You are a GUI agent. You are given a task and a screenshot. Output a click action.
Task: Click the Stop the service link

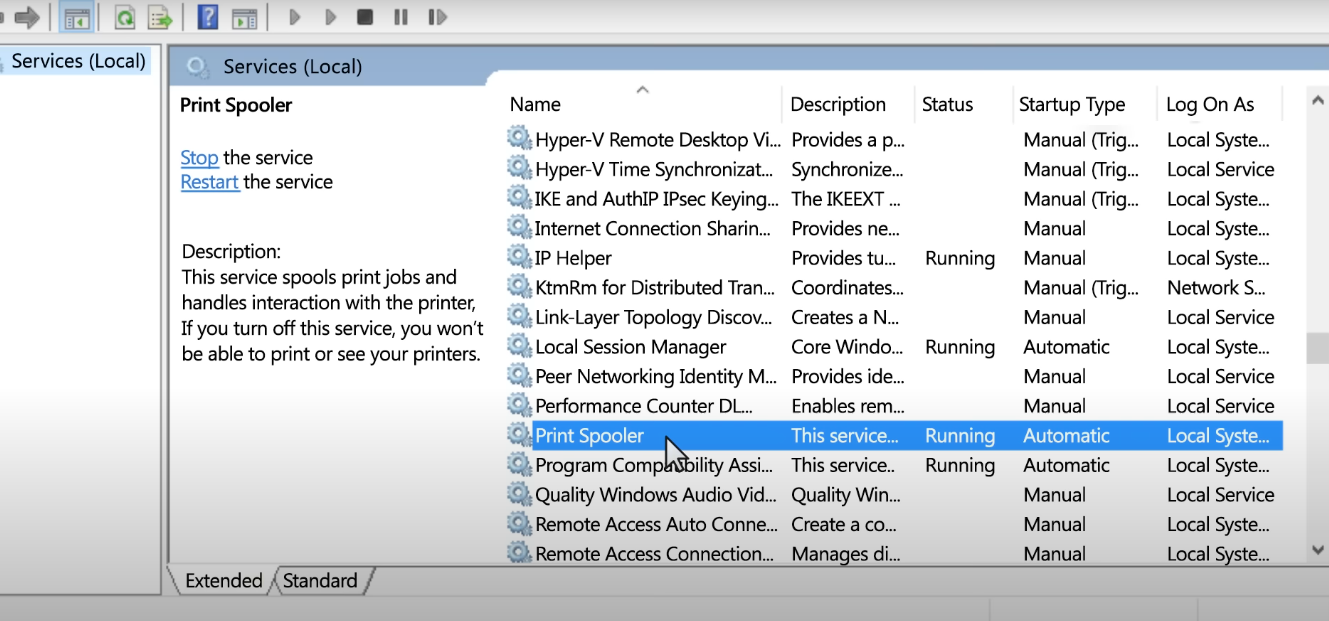coord(199,158)
